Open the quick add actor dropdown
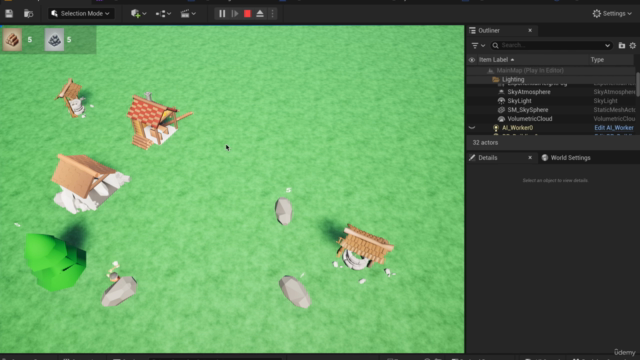This screenshot has width=640, height=360. tap(138, 13)
